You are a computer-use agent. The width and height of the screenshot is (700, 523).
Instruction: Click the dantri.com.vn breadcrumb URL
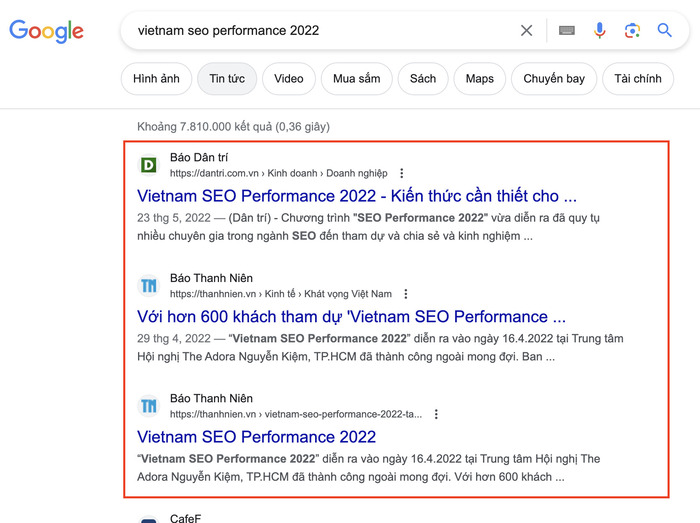[279, 173]
